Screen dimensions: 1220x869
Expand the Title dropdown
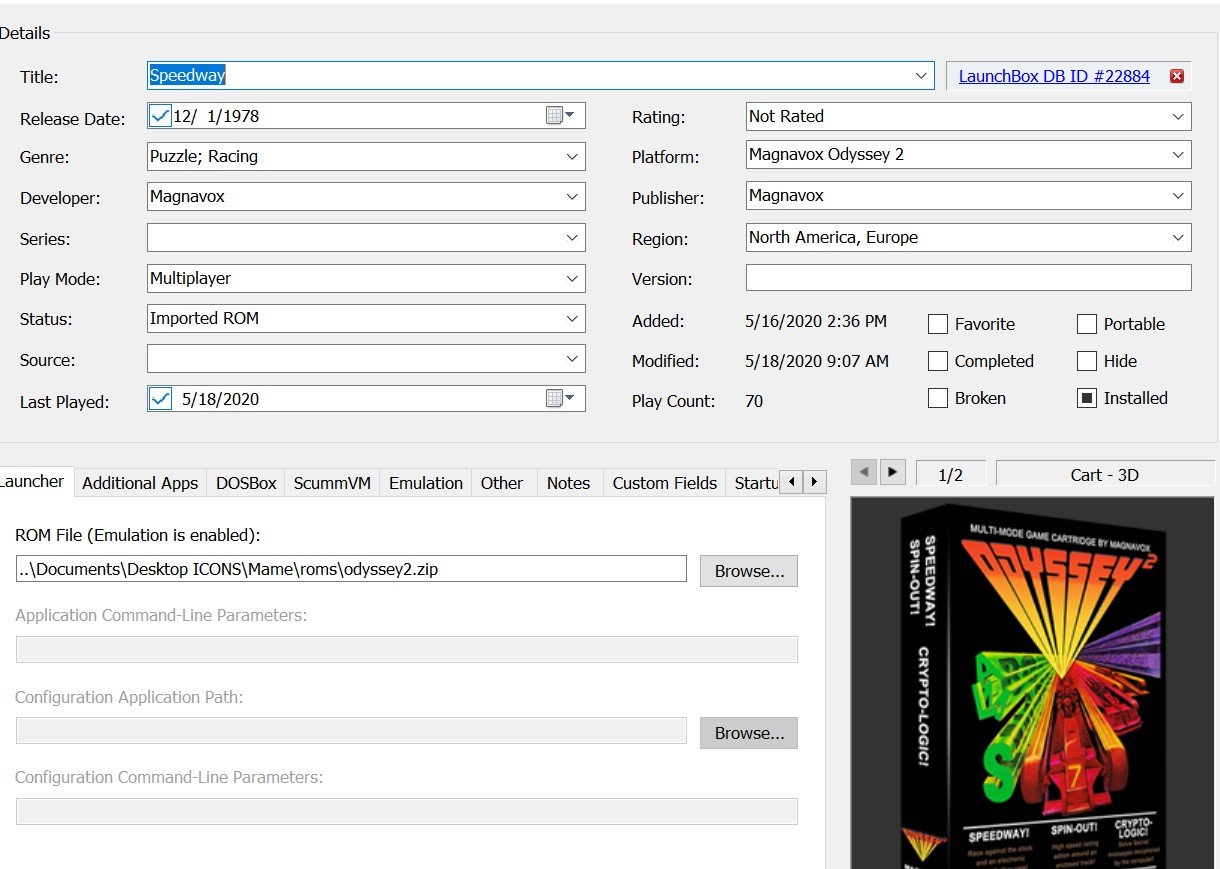click(921, 76)
